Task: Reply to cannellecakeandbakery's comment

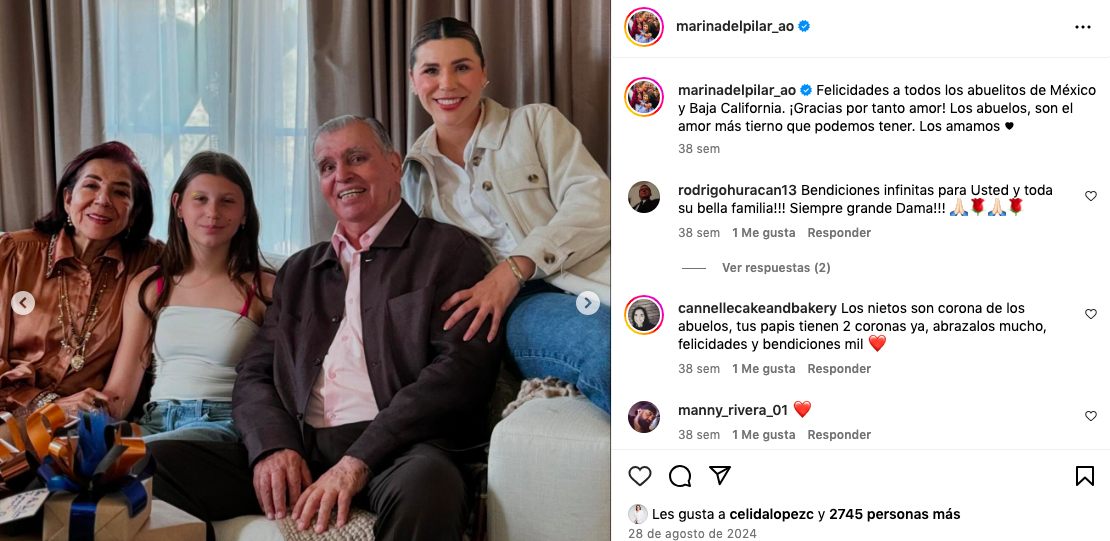Action: click(839, 368)
